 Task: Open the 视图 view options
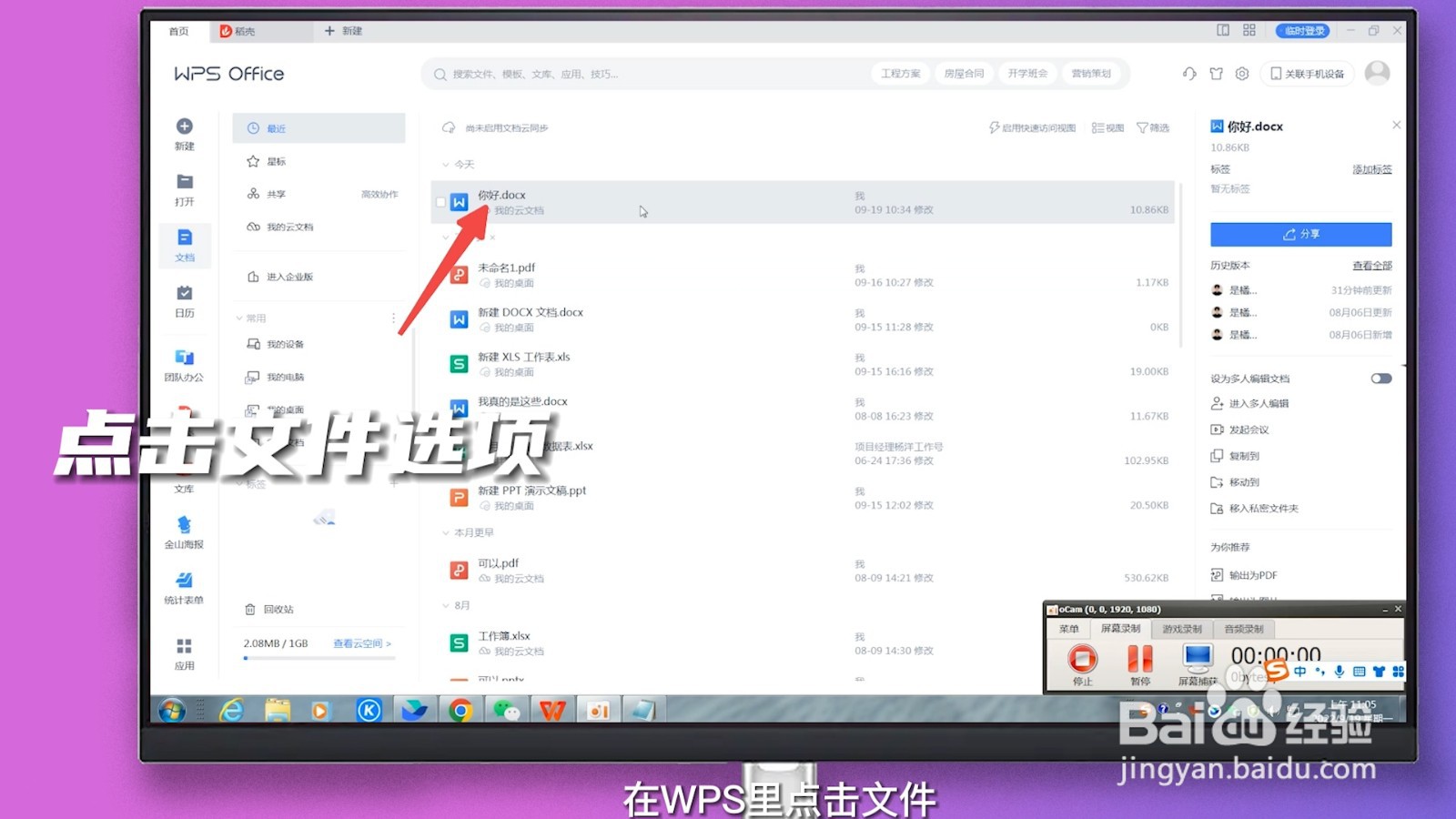(1108, 128)
